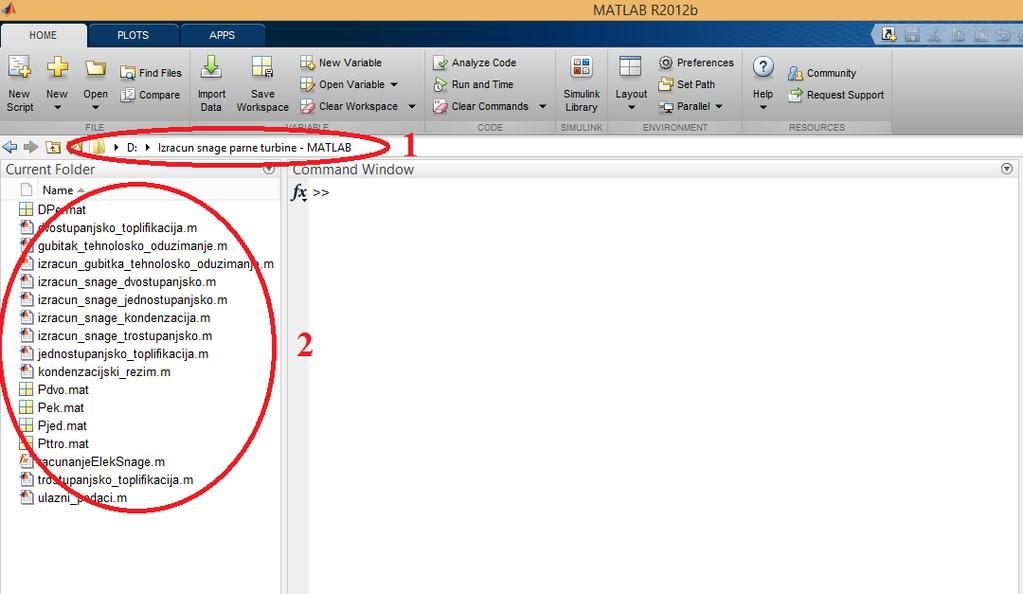This screenshot has height=594, width=1023.
Task: Select file izracun_snage_jednostupanjsko.m
Action: [132, 300]
